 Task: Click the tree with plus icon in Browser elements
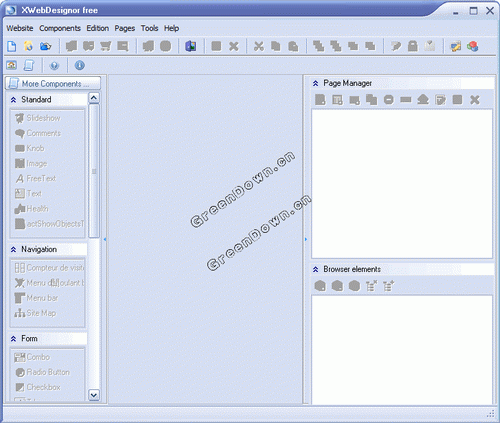coord(388,285)
